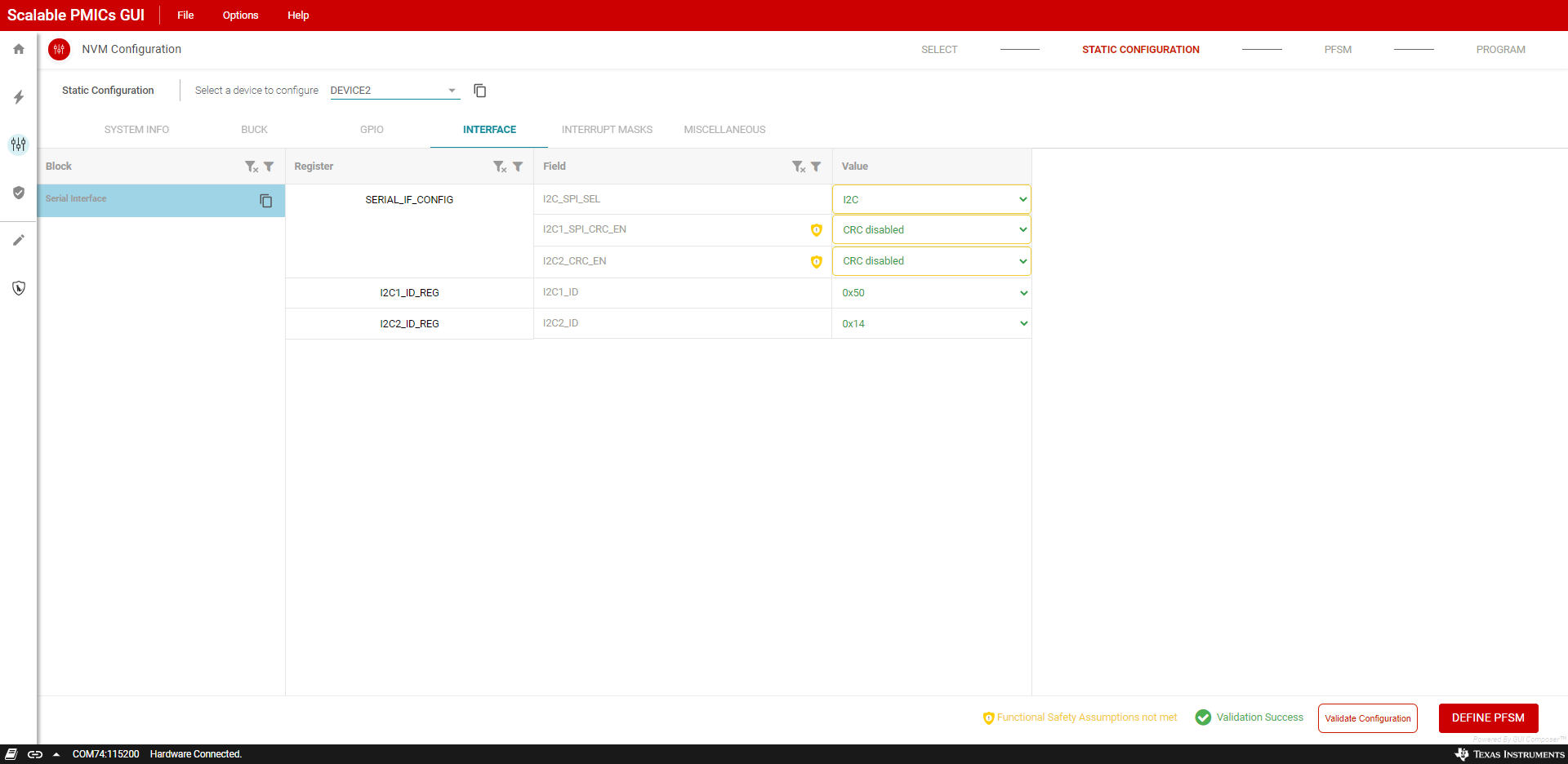This screenshot has height=764, width=1568.
Task: Switch to the GPIO tab
Action: click(372, 130)
